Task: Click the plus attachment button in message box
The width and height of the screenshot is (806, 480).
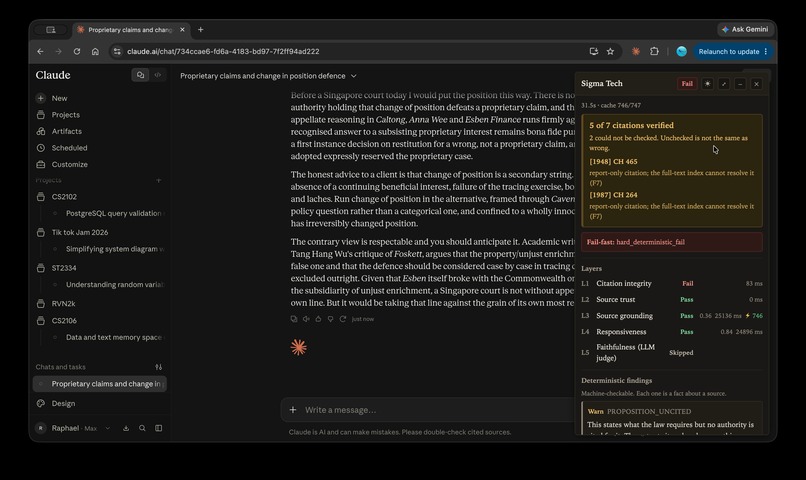Action: (293, 410)
